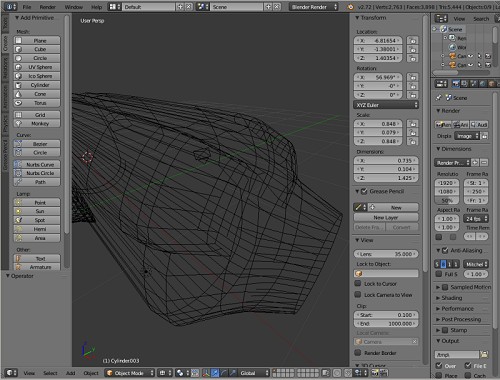
Task: Click the Render image button
Action: click(443, 125)
